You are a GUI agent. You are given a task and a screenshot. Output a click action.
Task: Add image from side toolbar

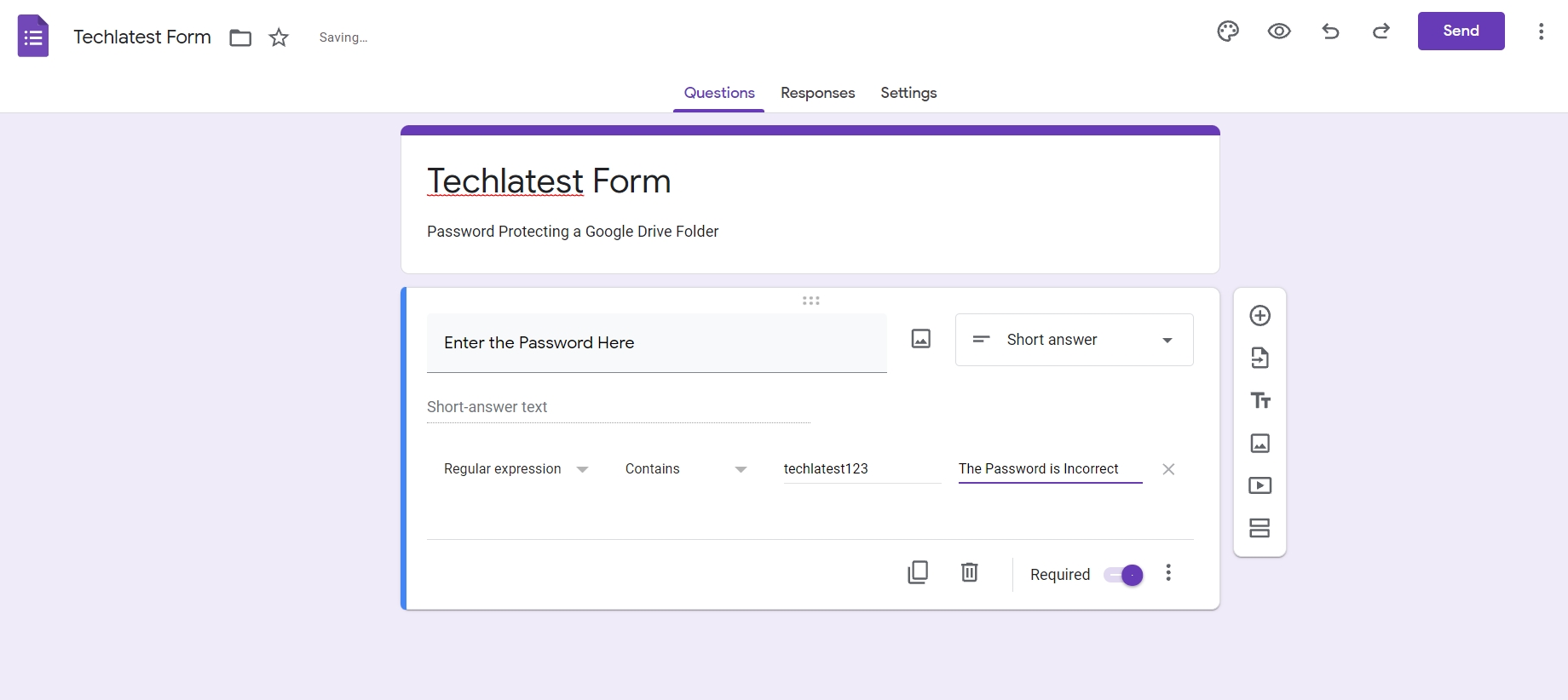(1260, 443)
